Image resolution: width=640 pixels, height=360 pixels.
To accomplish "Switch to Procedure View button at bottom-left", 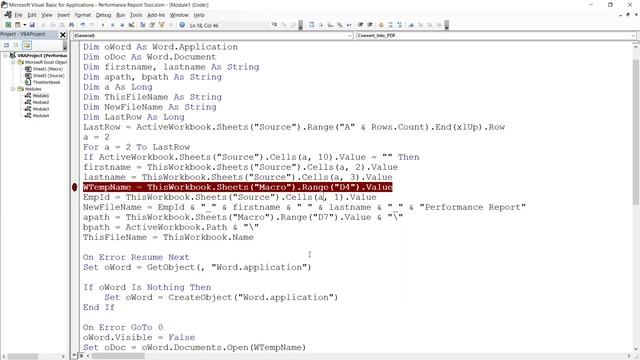I will click(75, 356).
